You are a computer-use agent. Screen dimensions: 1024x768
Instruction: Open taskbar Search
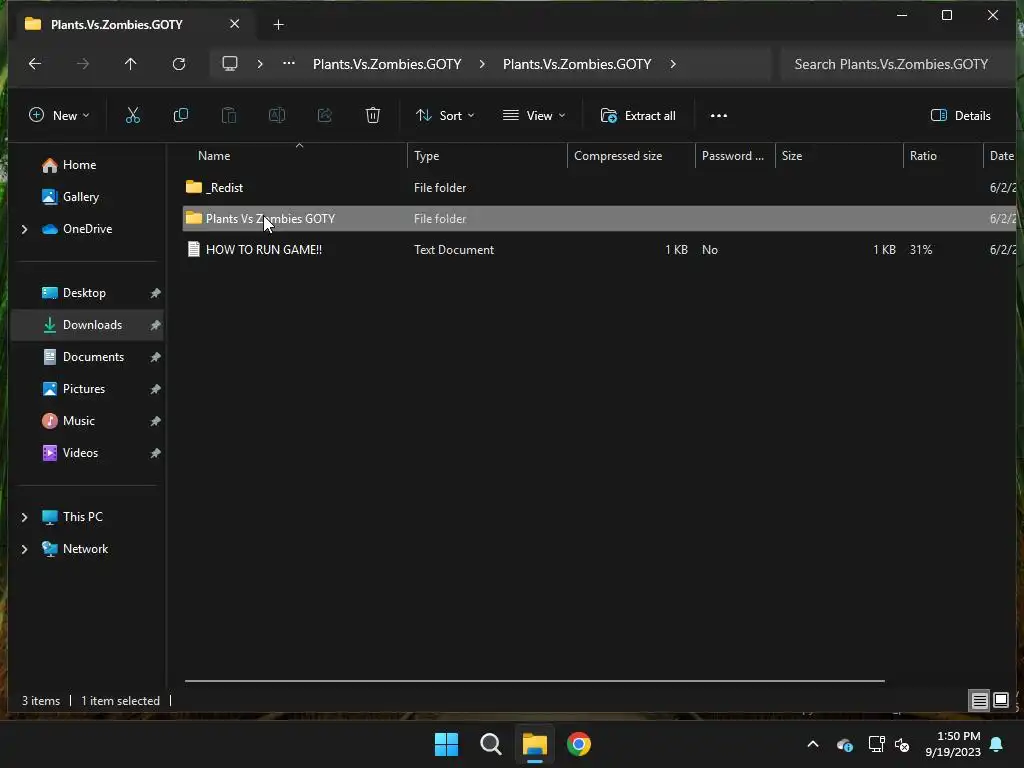(x=490, y=744)
